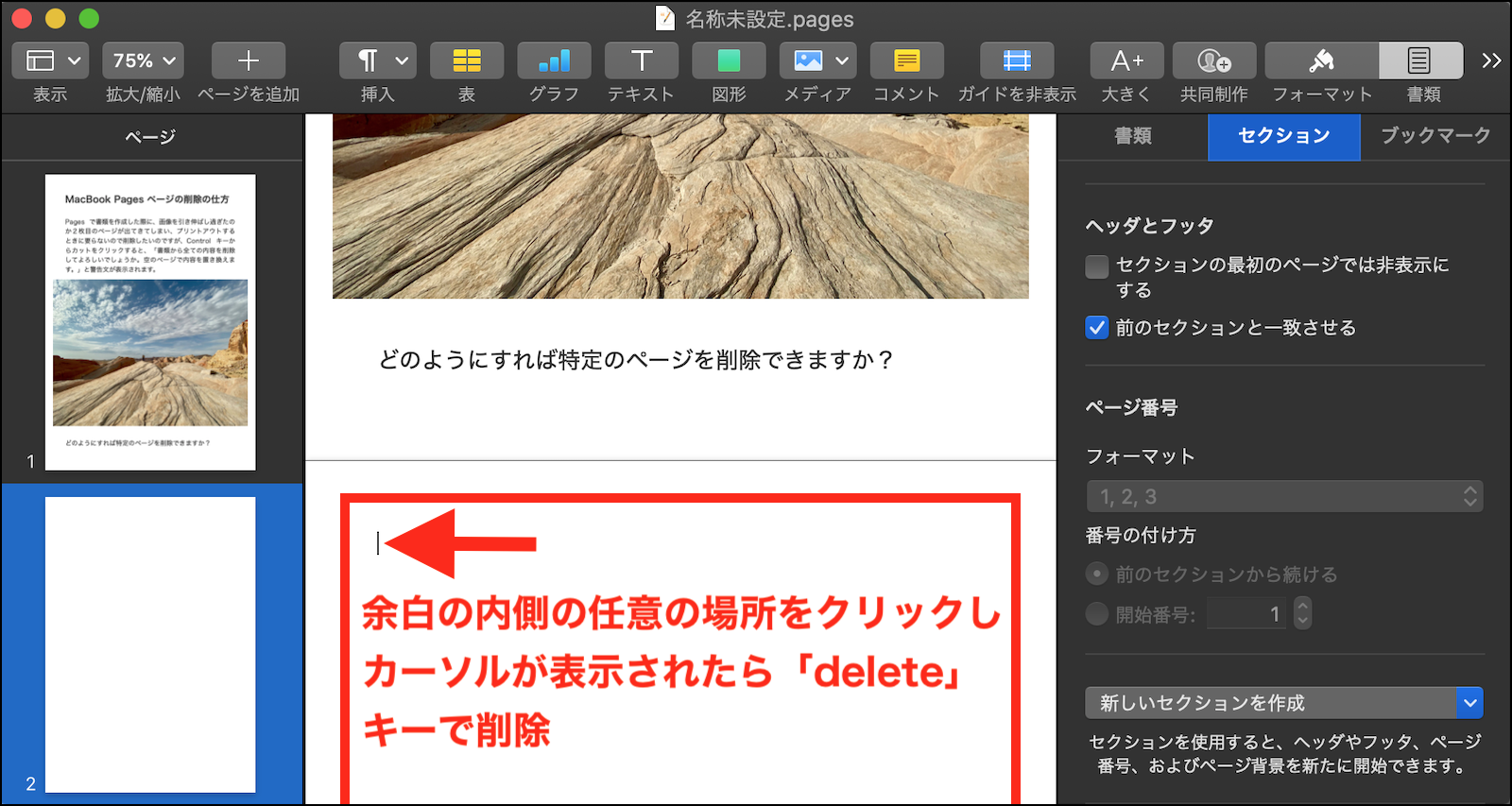Image resolution: width=1512 pixels, height=806 pixels.
Task: Select 前のセクションから続ける radio button
Action: tap(1097, 574)
